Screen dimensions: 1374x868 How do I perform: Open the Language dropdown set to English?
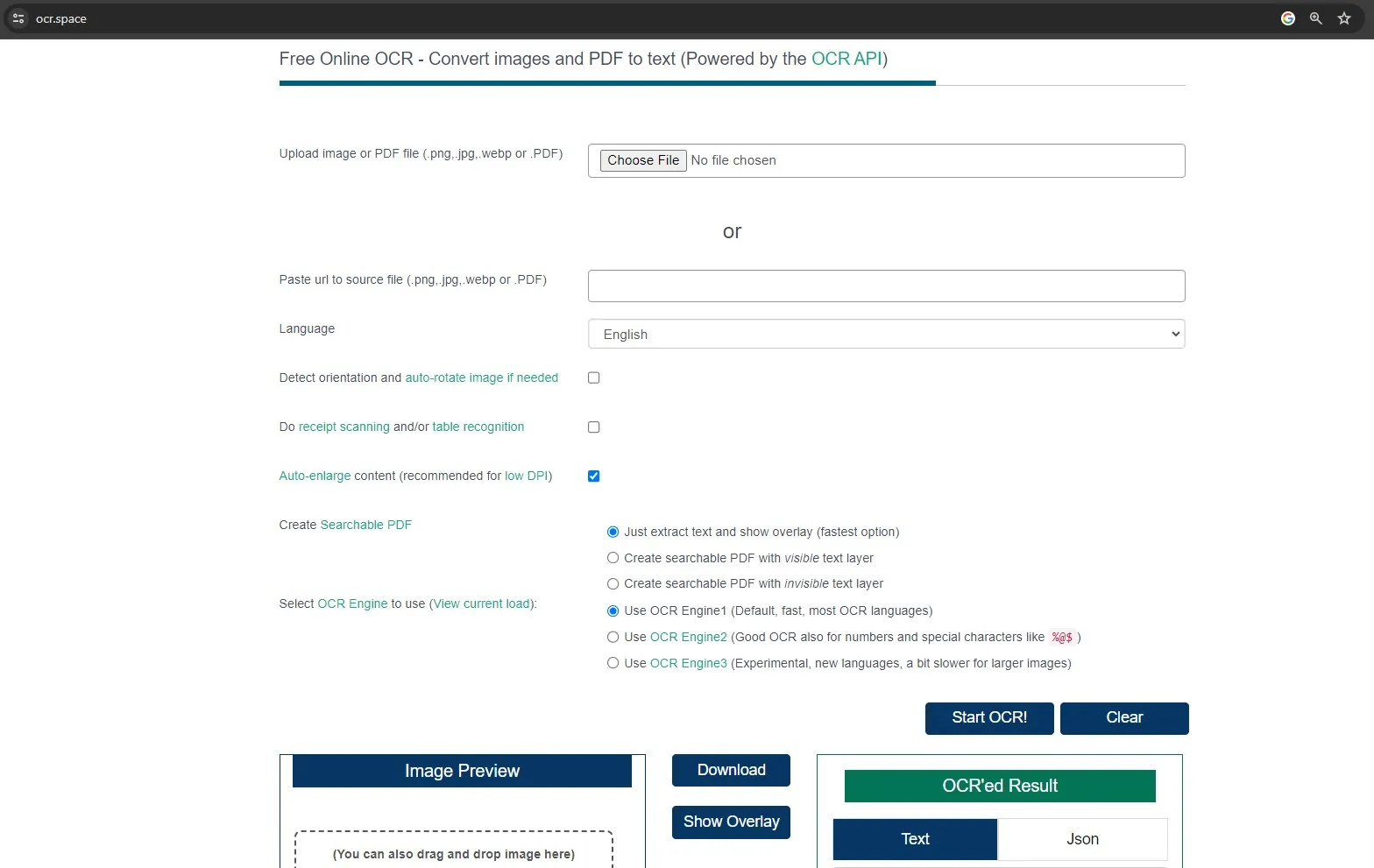click(x=886, y=334)
